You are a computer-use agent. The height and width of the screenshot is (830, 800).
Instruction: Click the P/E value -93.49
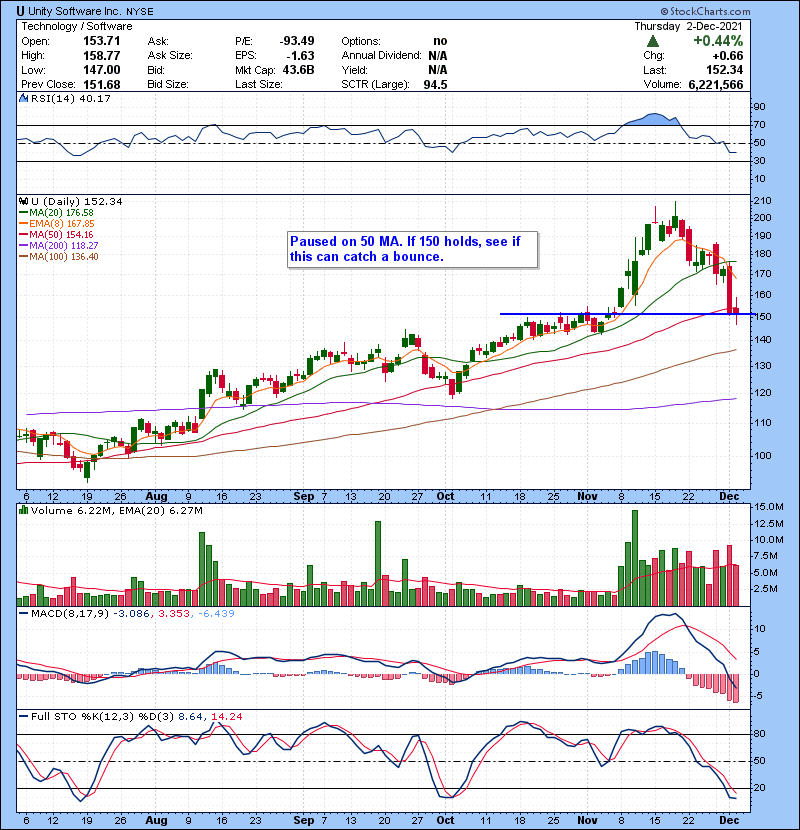297,41
